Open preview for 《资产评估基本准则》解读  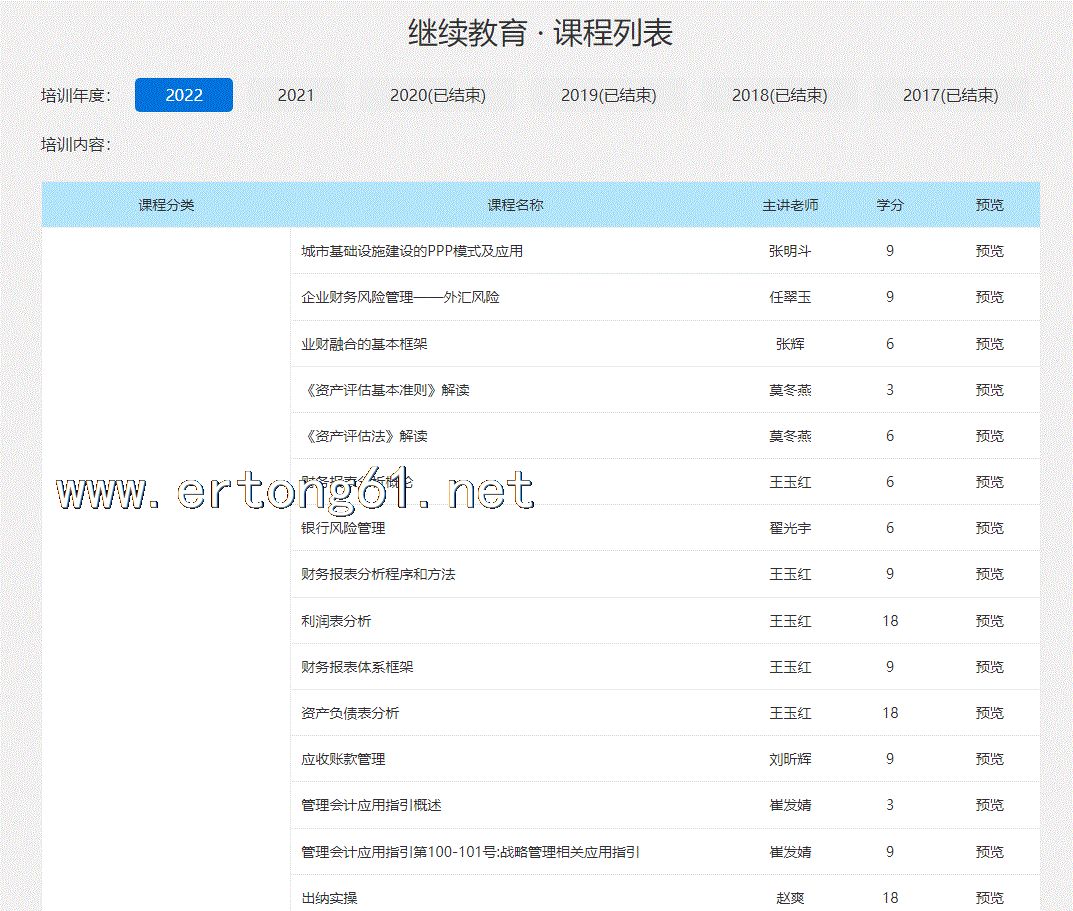989,390
